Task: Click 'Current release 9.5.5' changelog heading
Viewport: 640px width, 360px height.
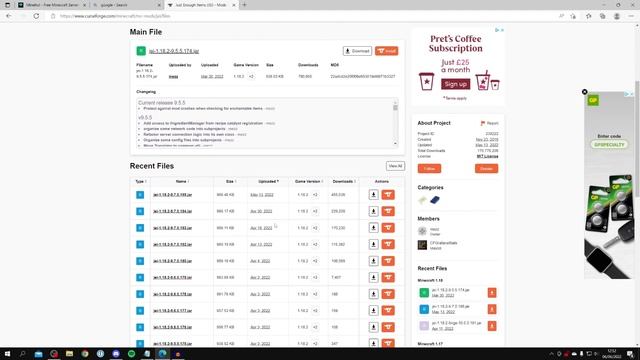Action: [x=162, y=103]
